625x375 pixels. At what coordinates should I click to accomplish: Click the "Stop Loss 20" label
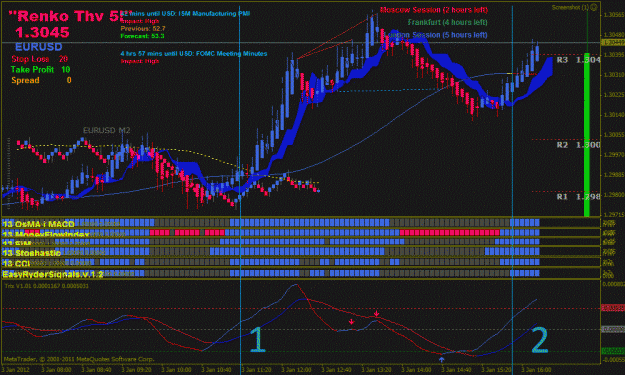[39, 59]
